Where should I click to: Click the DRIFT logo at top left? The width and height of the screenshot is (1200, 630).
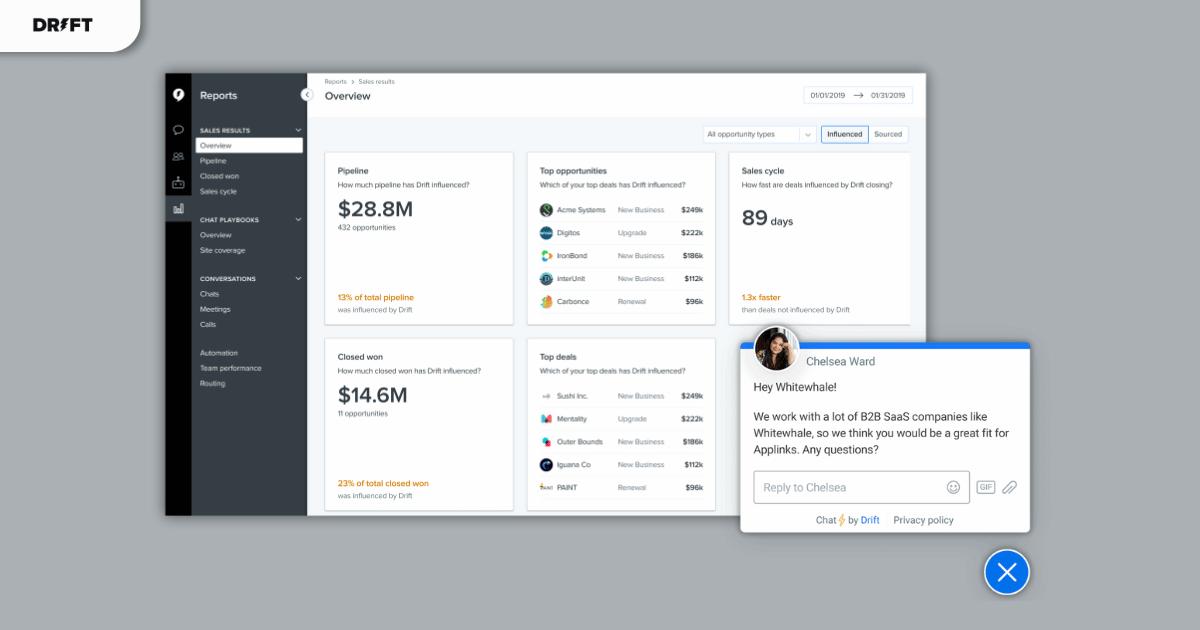[63, 25]
